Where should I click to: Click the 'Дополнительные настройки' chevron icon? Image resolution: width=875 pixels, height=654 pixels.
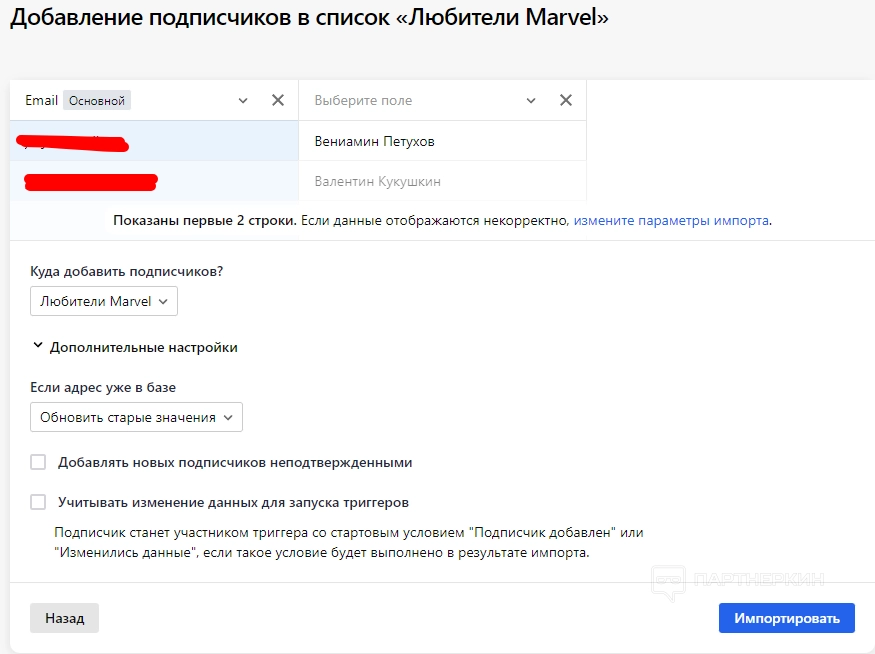click(x=38, y=346)
